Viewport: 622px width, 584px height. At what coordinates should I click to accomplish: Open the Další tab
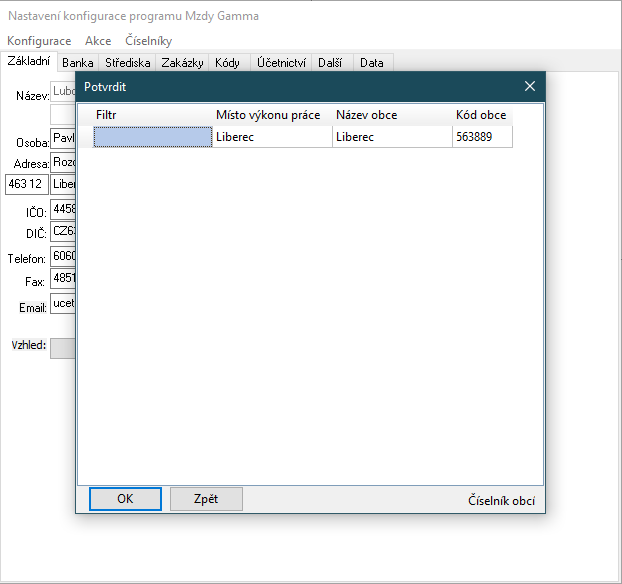(330, 63)
